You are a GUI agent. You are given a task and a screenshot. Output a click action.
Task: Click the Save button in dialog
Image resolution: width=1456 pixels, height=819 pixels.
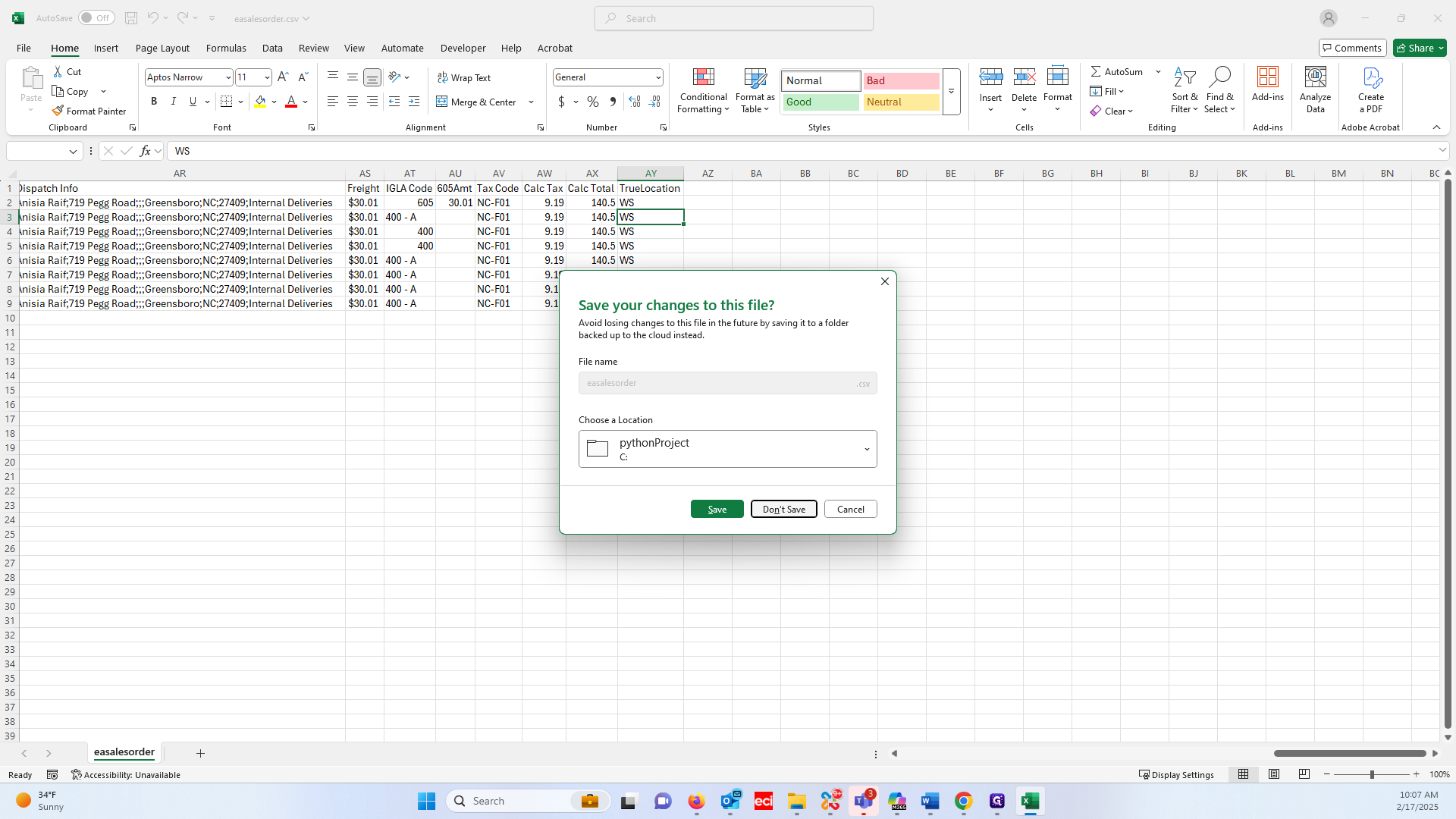click(717, 509)
